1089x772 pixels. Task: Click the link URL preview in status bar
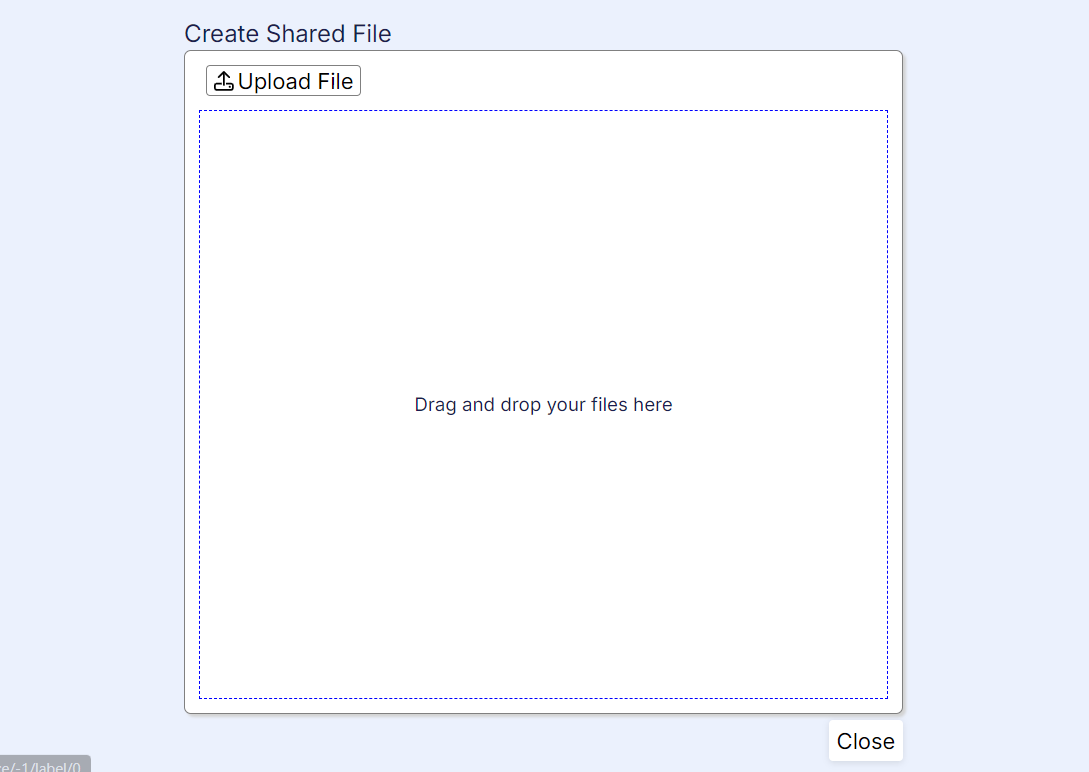coord(44,766)
